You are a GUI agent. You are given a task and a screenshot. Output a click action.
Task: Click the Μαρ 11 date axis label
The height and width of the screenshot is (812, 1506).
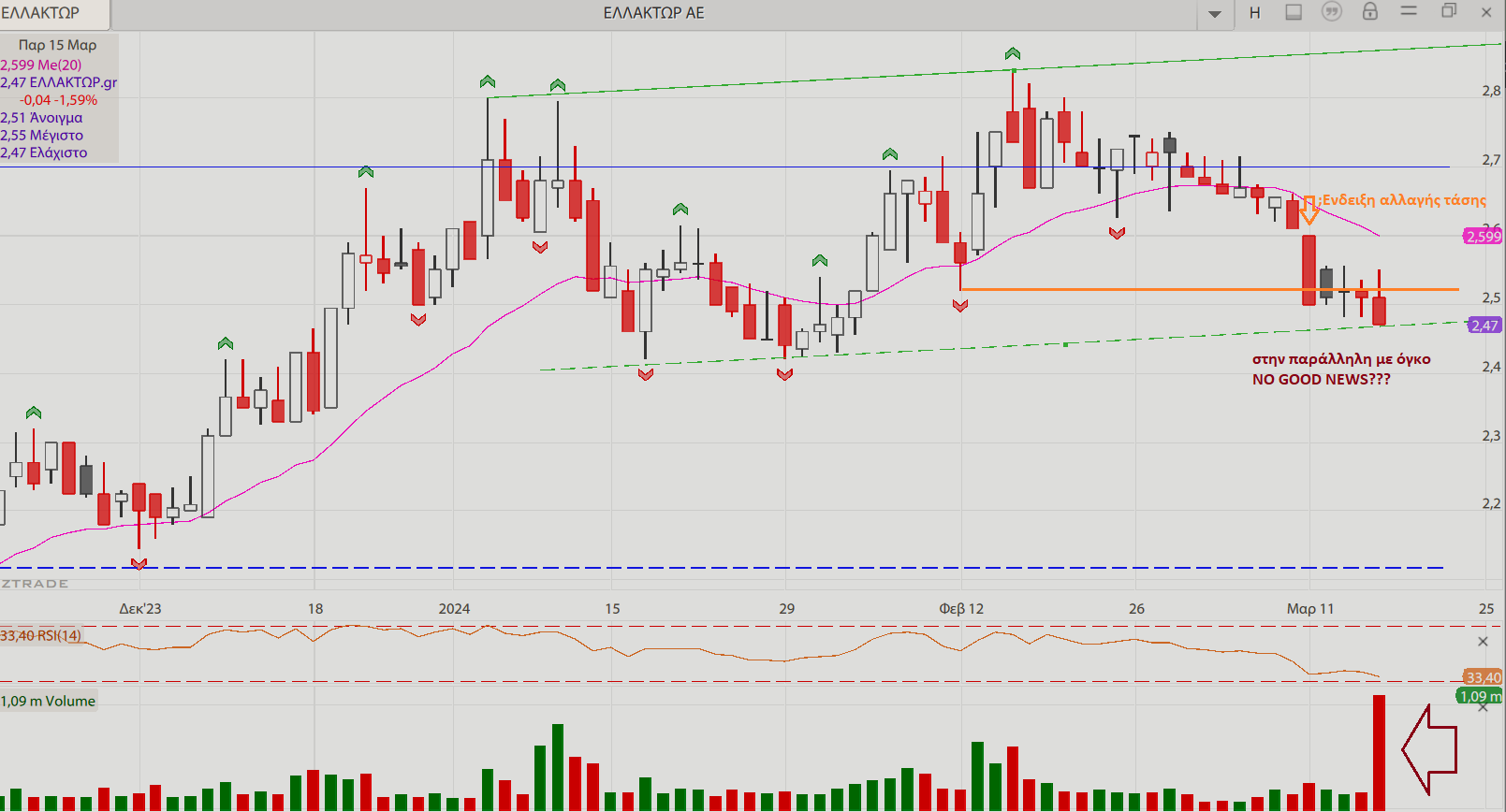pyautogui.click(x=1310, y=608)
